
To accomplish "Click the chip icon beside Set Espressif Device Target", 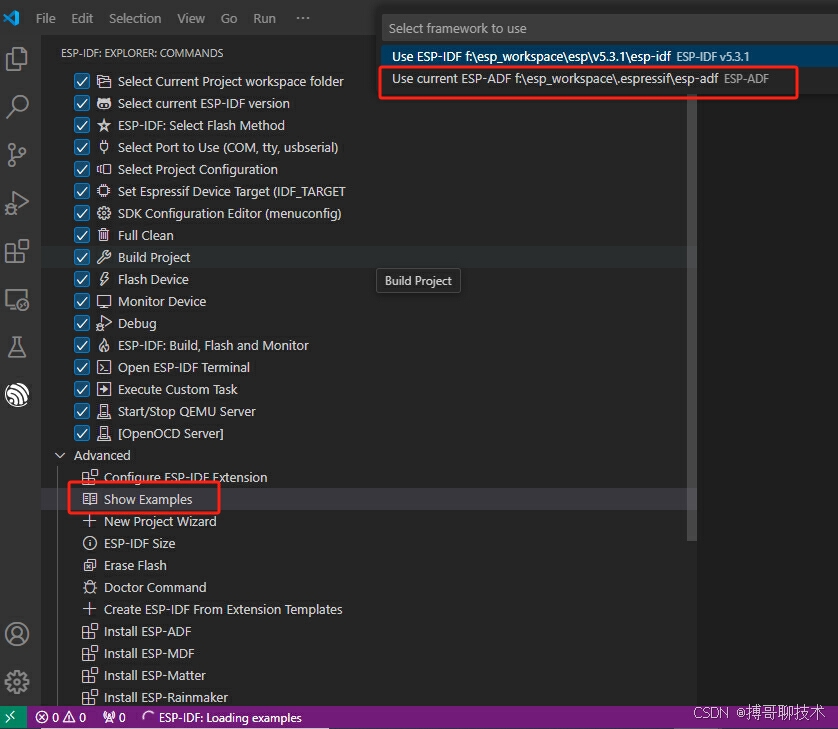I will tap(104, 191).
